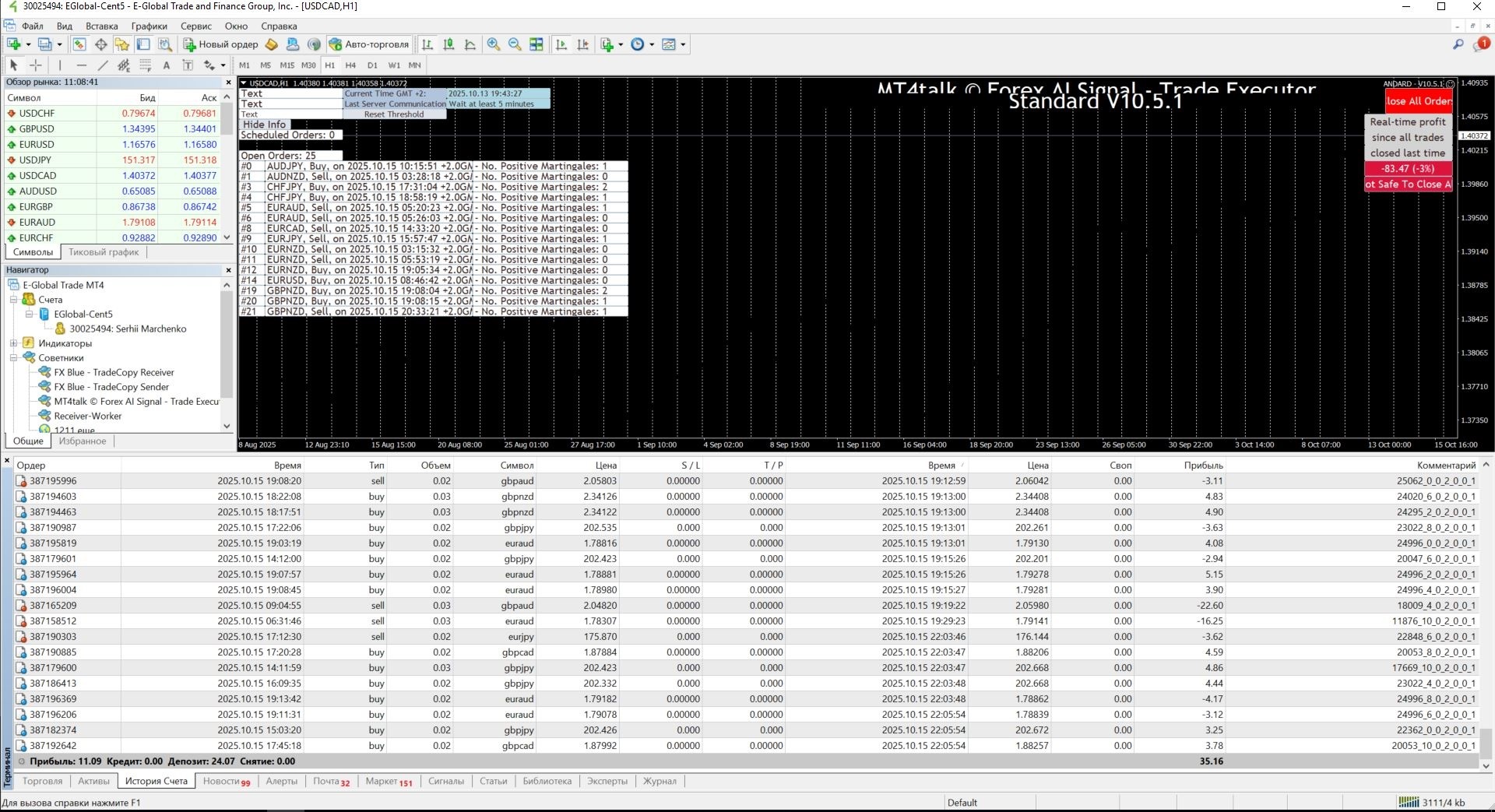Image resolution: width=1495 pixels, height=812 pixels.
Task: Select the trendline drawing tool
Action: pyautogui.click(x=102, y=65)
